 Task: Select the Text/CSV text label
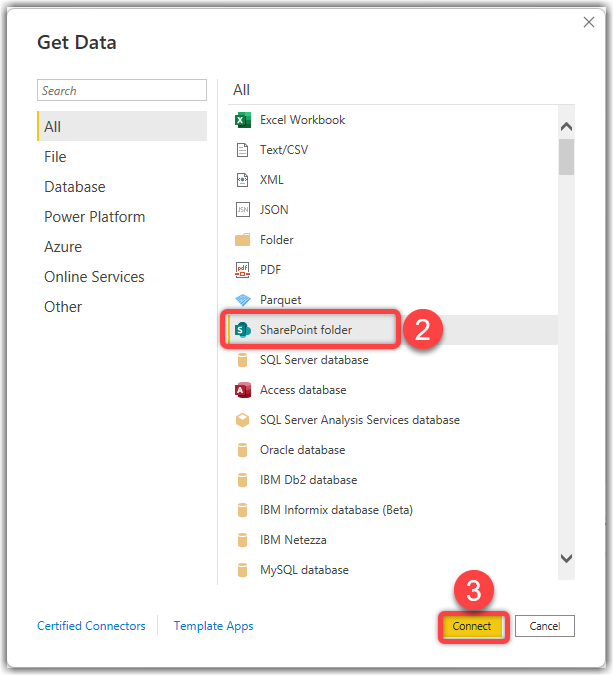click(x=284, y=150)
